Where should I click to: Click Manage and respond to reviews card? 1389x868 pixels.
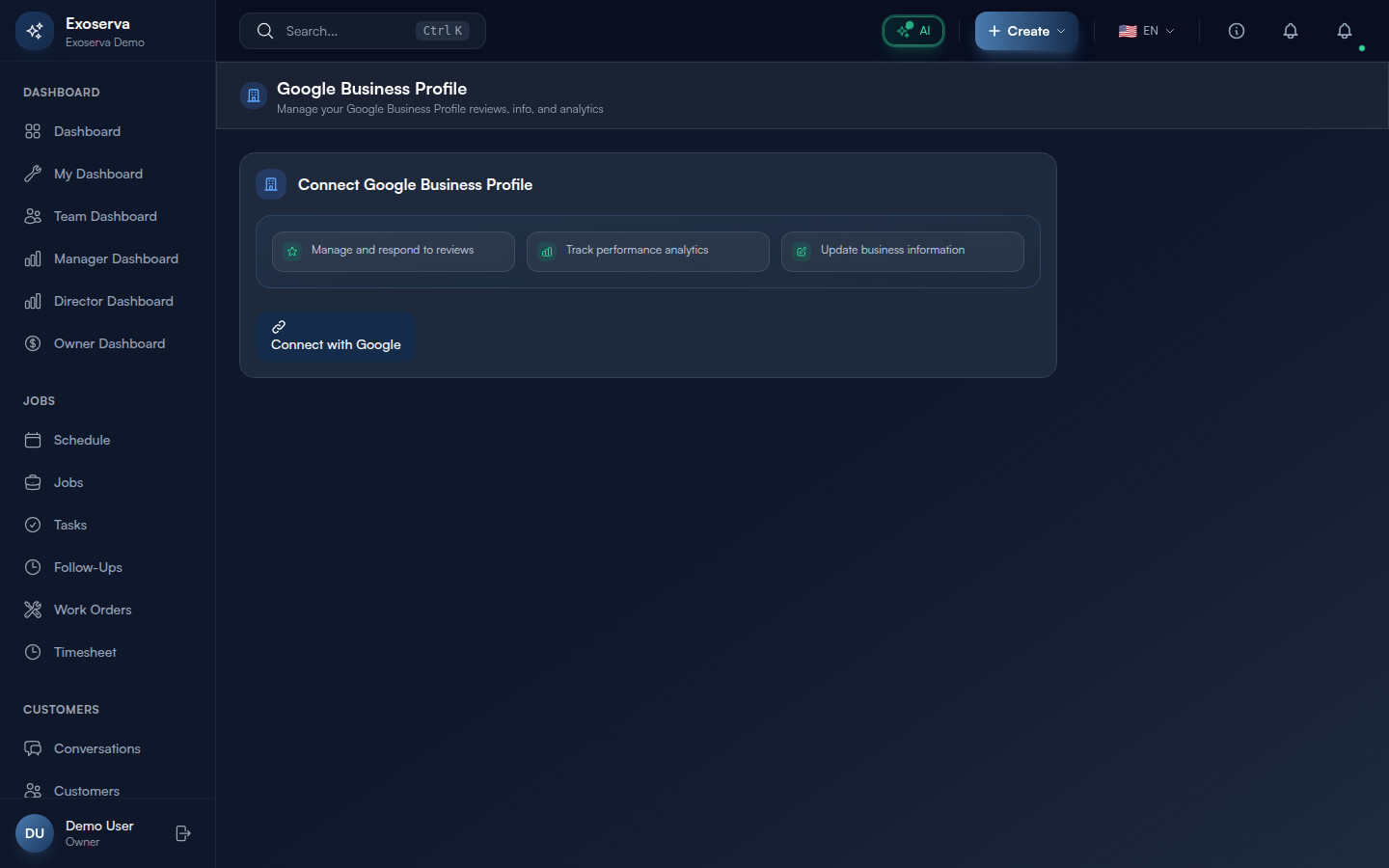(x=393, y=251)
